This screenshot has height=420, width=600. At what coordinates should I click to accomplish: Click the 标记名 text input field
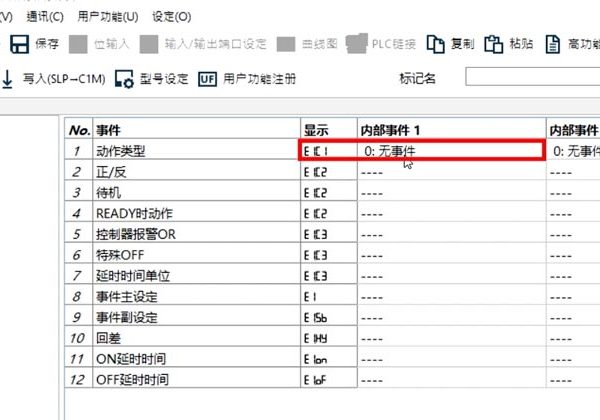pos(530,78)
